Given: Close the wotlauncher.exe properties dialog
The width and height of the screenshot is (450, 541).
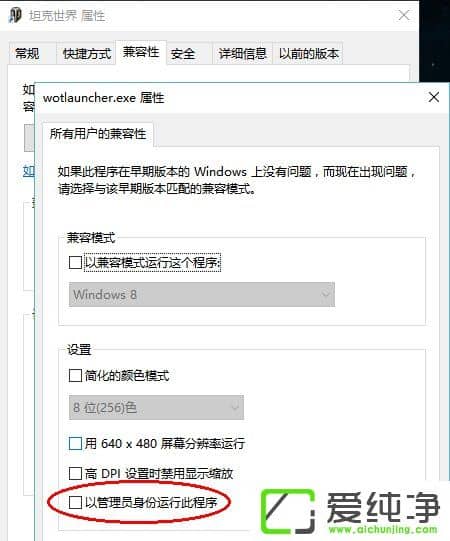Looking at the screenshot, I should (433, 97).
